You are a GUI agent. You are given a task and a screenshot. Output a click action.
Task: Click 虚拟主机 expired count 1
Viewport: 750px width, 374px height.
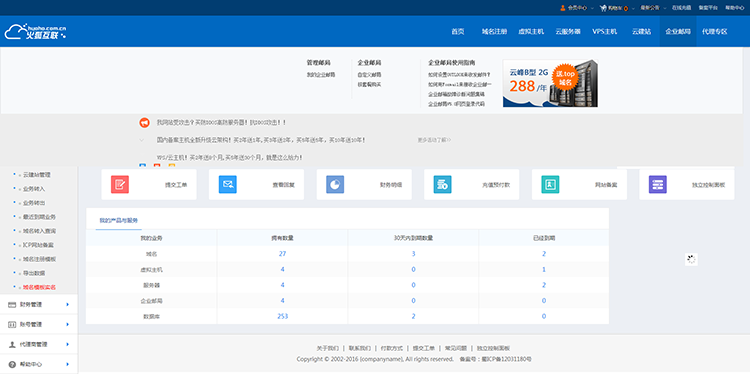pos(544,270)
